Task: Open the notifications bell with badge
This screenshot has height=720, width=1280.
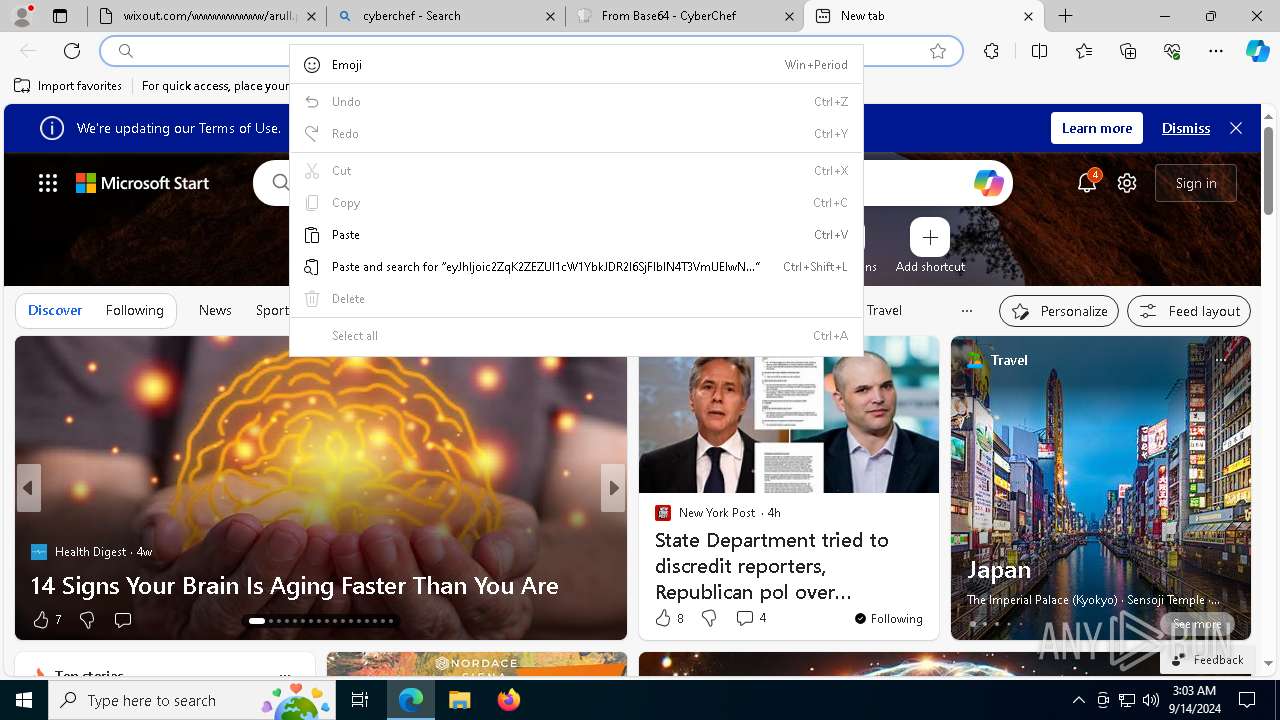Action: [1087, 182]
